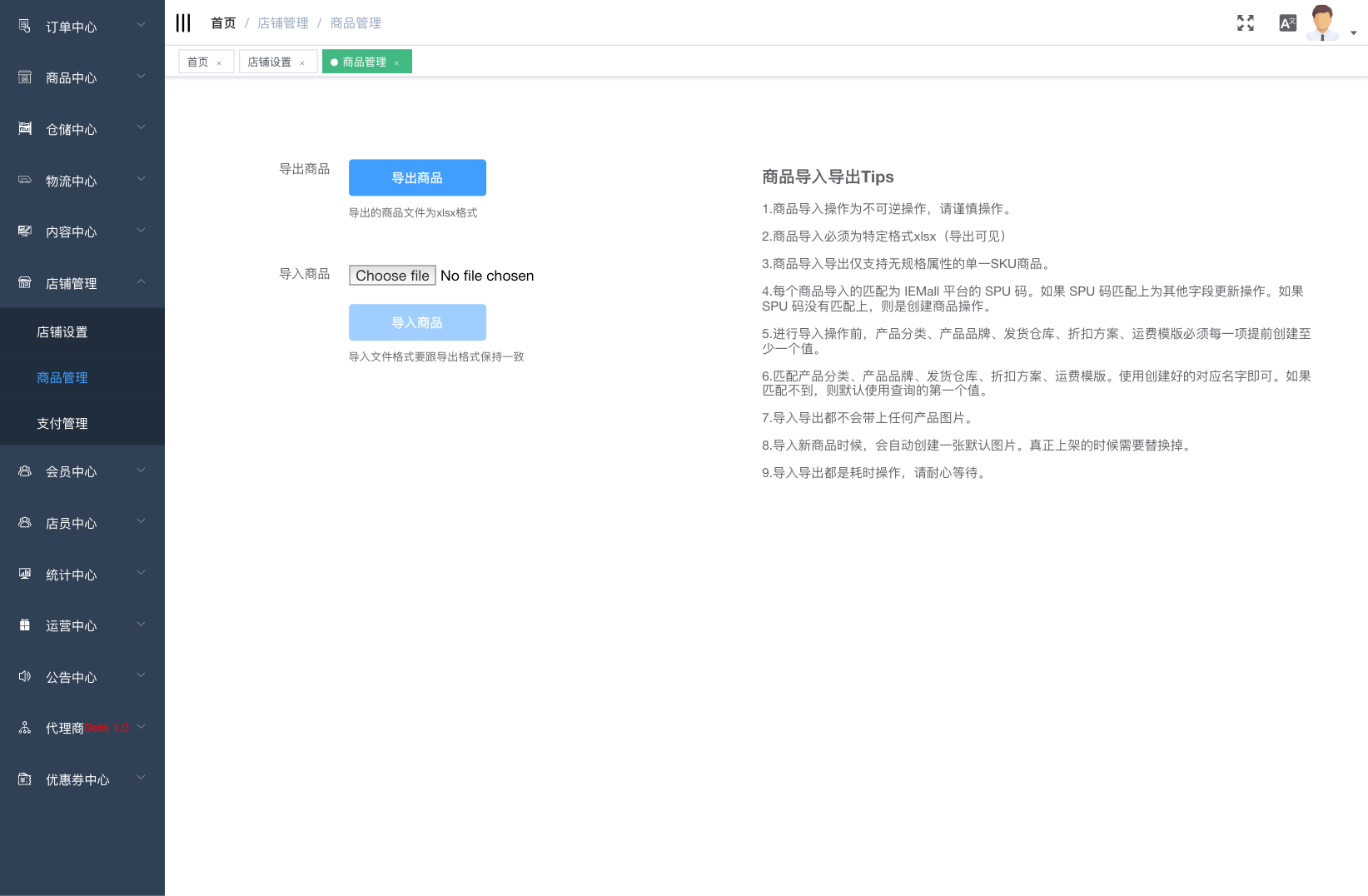Click the user avatar picture
This screenshot has width=1368, height=896.
[x=1322, y=22]
